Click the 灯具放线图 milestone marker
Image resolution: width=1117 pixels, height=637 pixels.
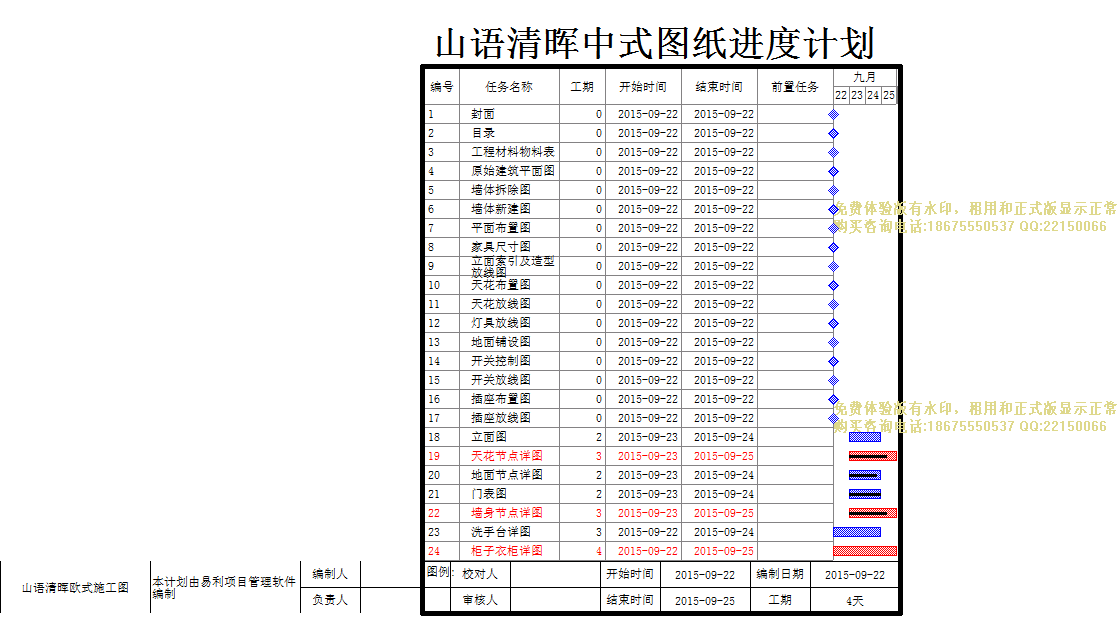tap(833, 323)
